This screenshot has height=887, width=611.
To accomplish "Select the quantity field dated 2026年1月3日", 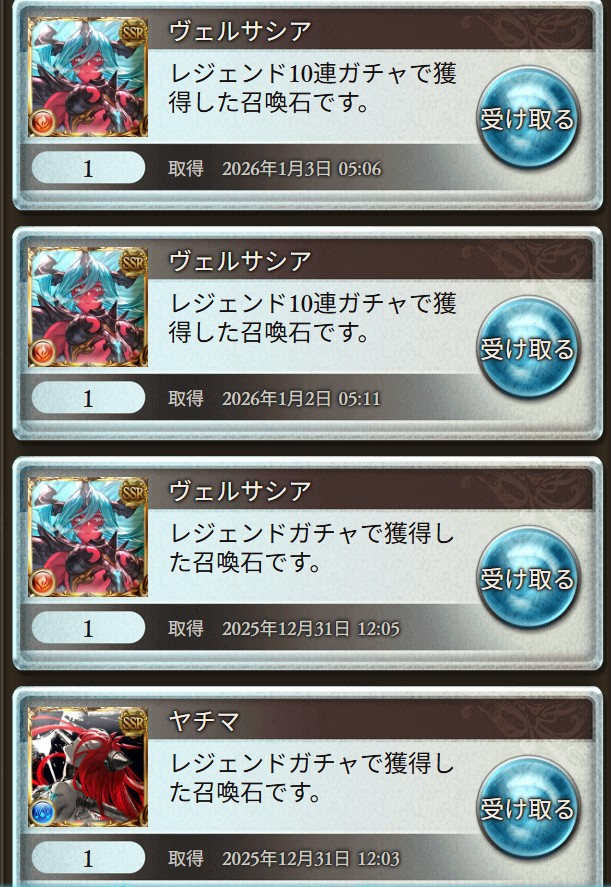I will tap(88, 168).
